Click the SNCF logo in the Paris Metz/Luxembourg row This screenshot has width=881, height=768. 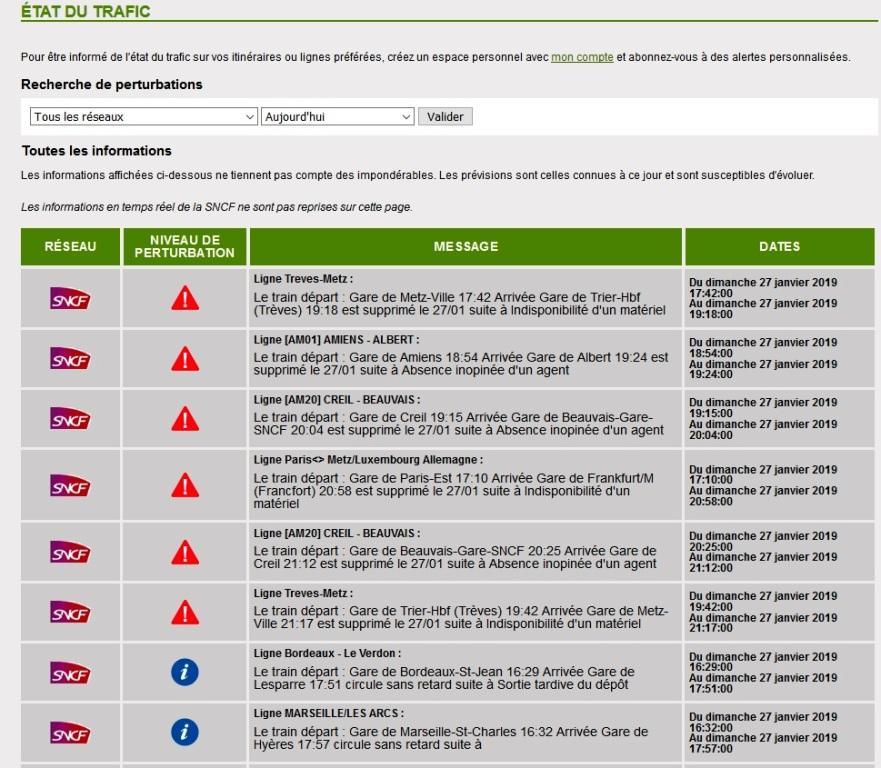click(70, 485)
